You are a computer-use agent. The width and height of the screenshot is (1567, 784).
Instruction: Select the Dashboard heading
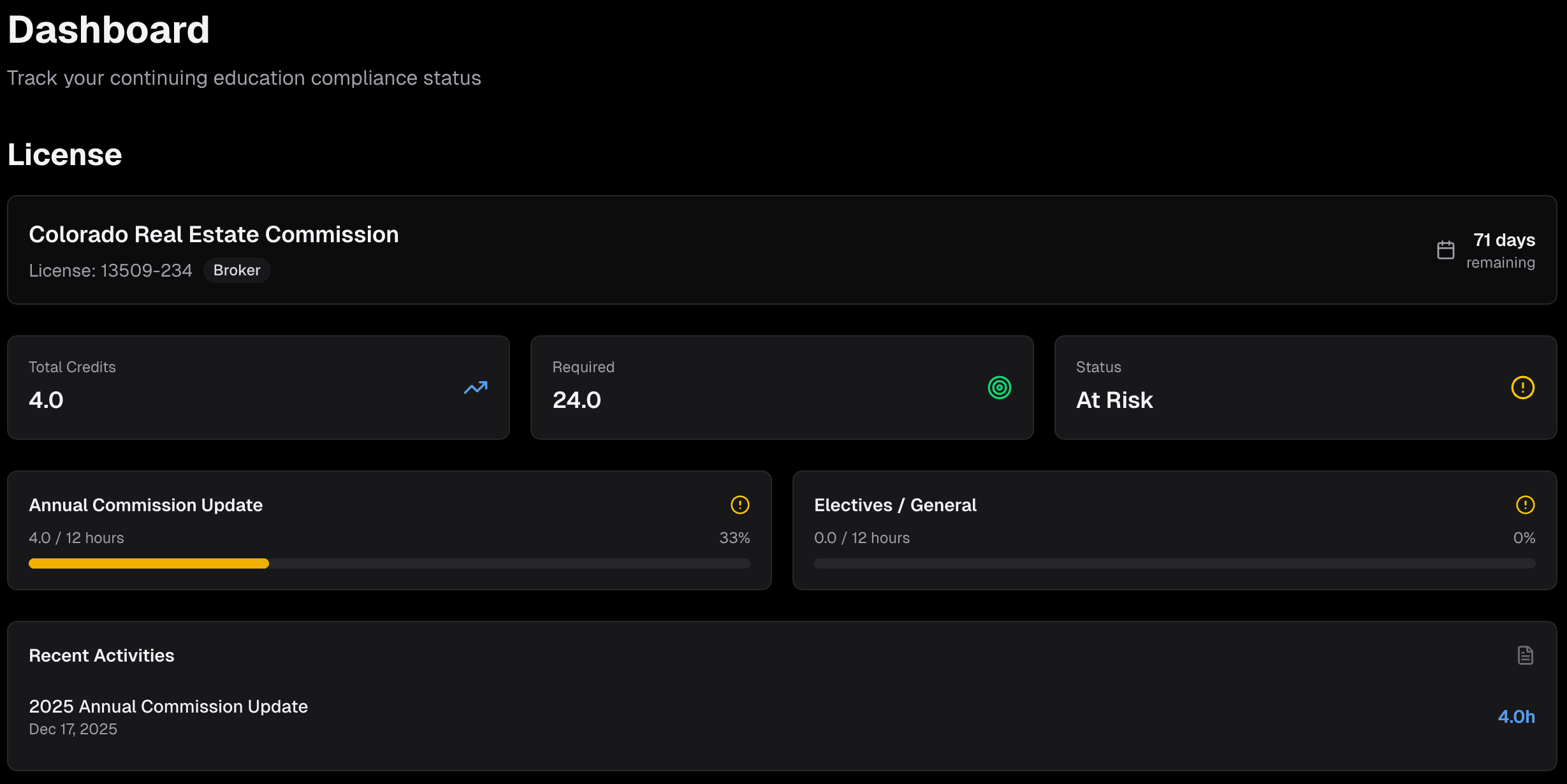[108, 29]
